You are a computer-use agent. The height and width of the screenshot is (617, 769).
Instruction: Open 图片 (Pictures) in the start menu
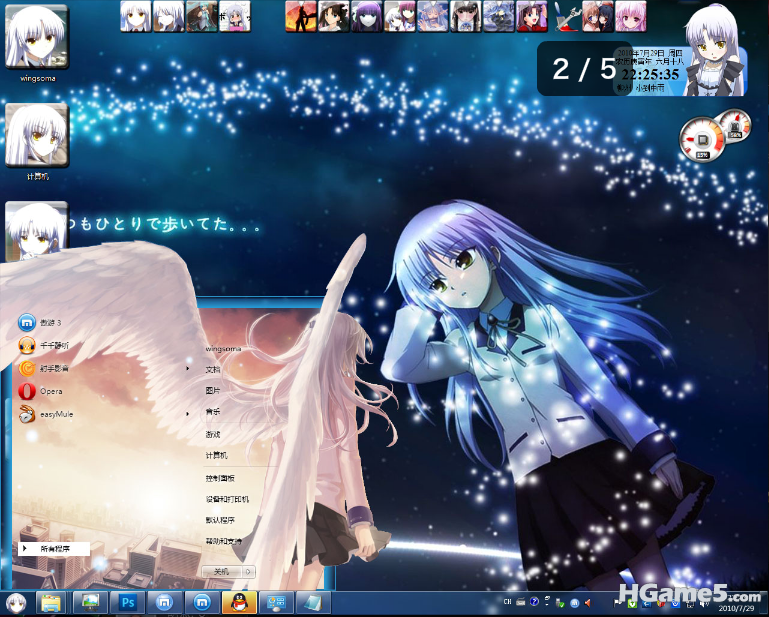pos(213,390)
